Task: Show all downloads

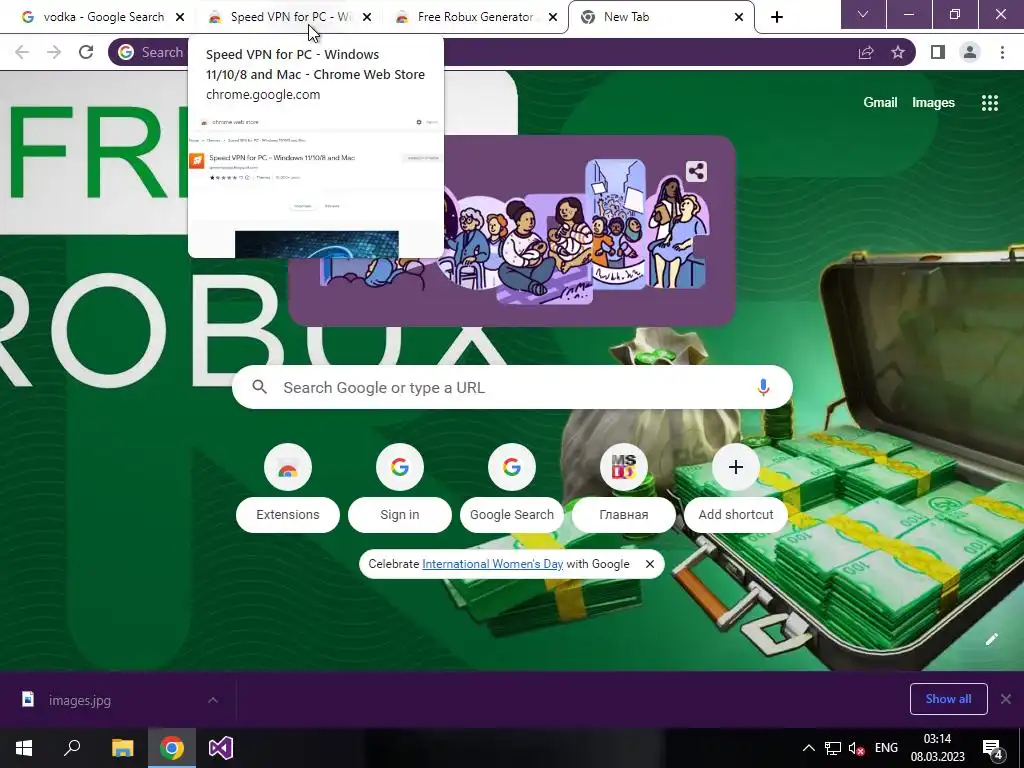Action: point(948,699)
